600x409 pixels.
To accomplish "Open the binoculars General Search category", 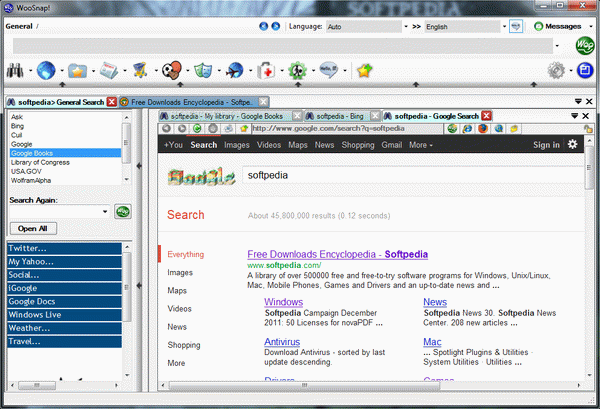I will [15, 70].
